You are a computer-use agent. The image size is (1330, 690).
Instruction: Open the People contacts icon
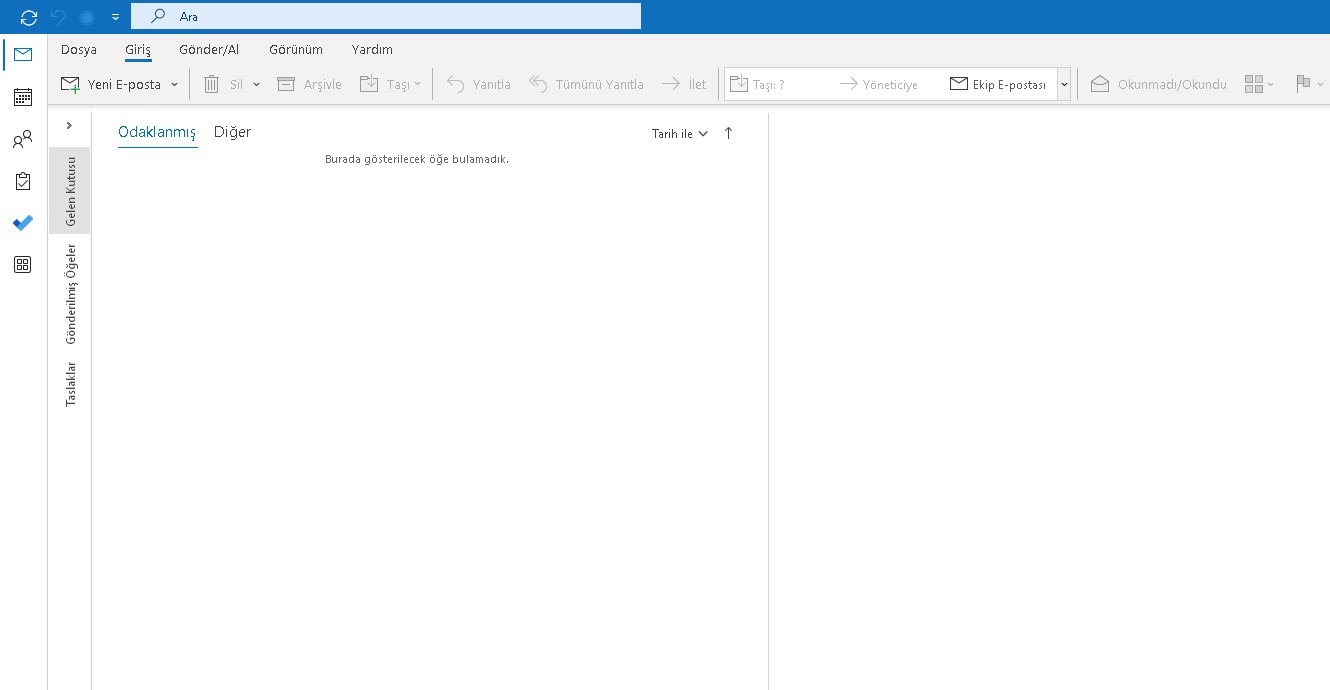[x=22, y=140]
